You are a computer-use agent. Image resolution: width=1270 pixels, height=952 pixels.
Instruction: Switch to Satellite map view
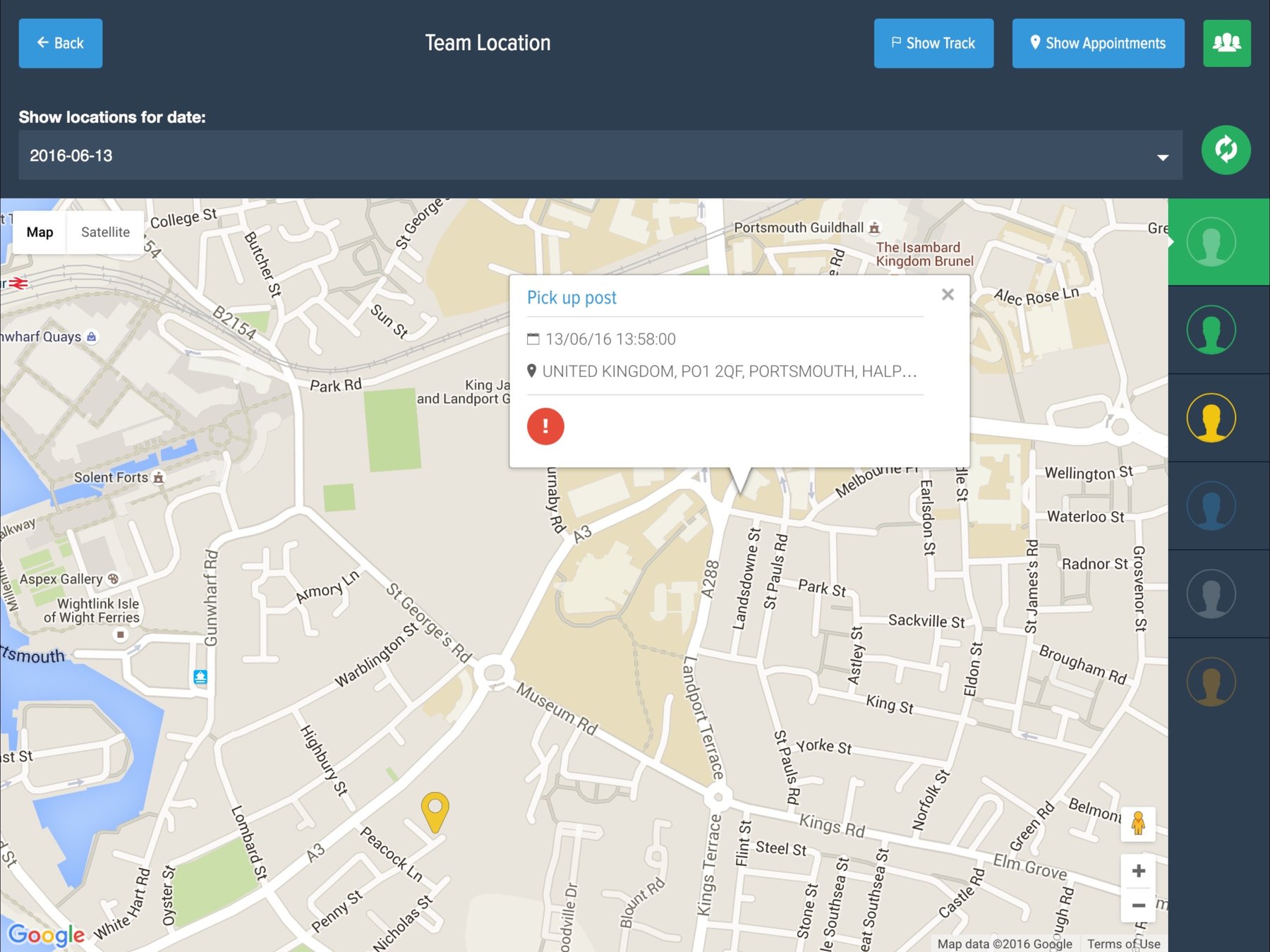pos(104,231)
